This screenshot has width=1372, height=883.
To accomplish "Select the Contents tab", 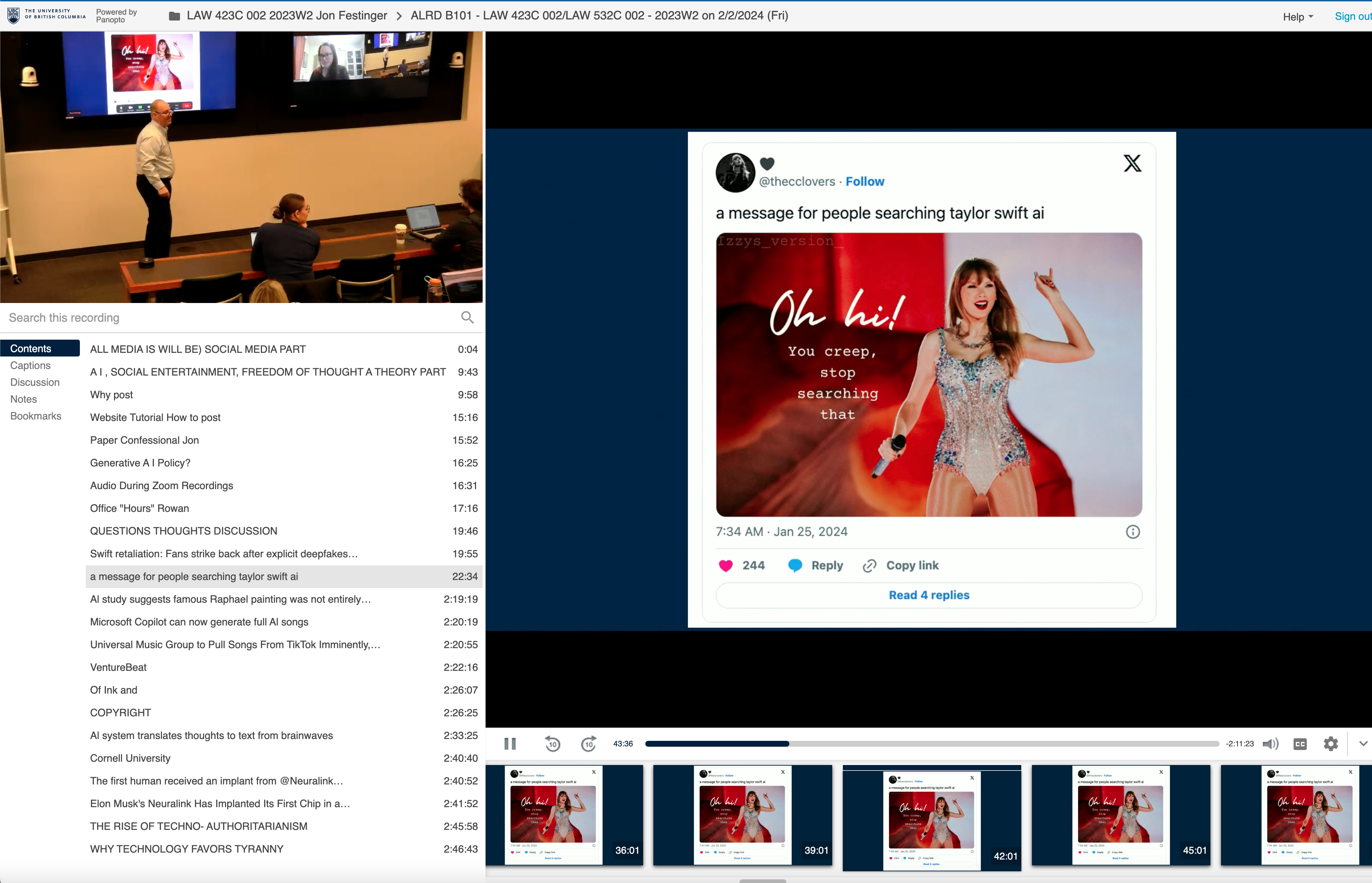I will tap(40, 348).
